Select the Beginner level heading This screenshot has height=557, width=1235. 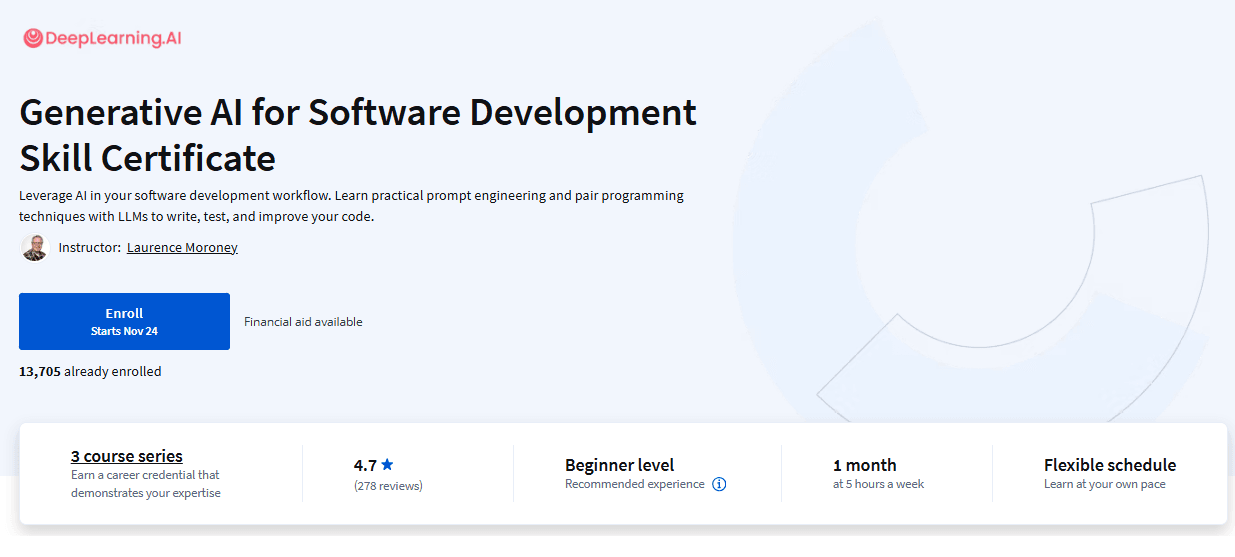(619, 465)
